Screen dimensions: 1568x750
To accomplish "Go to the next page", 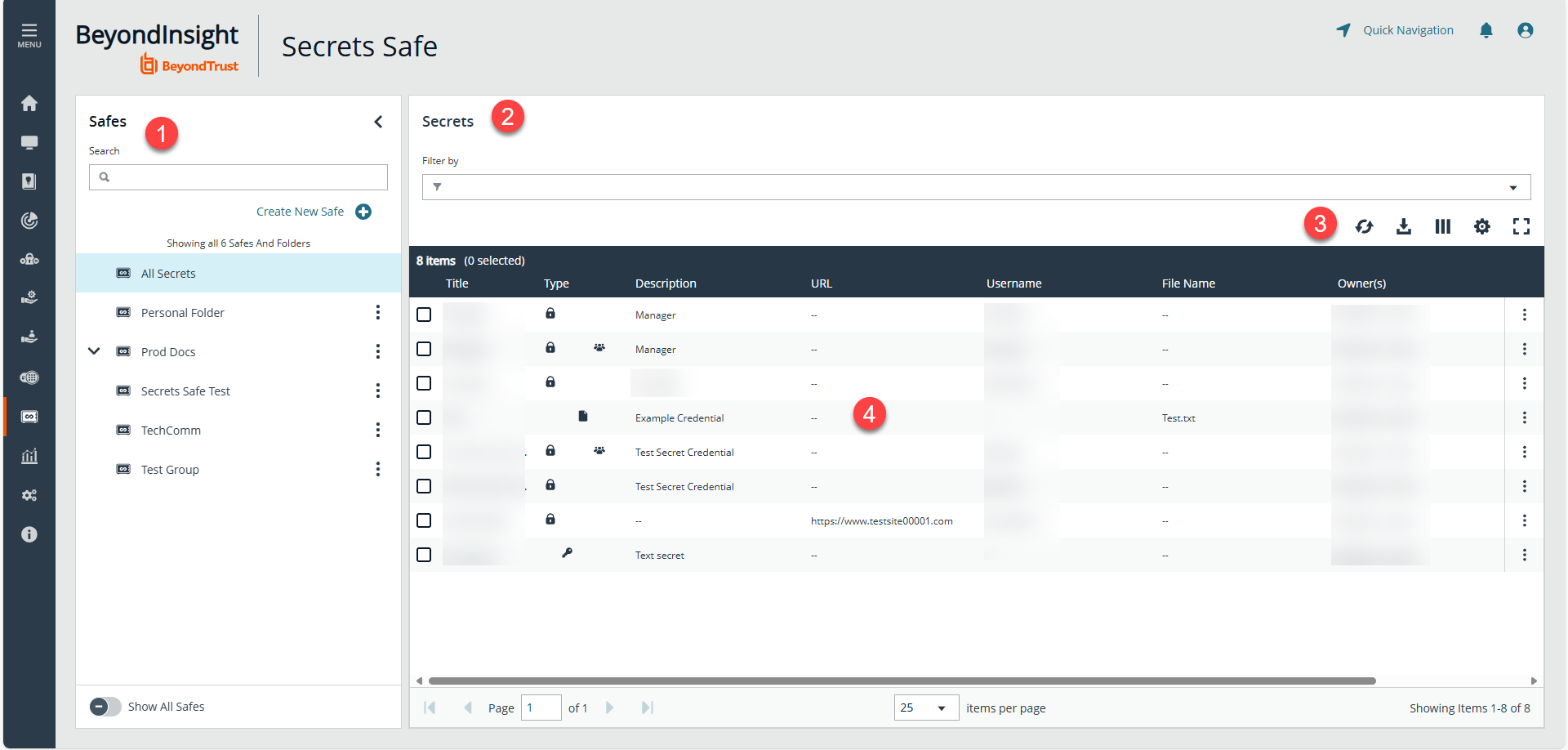I will tap(609, 708).
